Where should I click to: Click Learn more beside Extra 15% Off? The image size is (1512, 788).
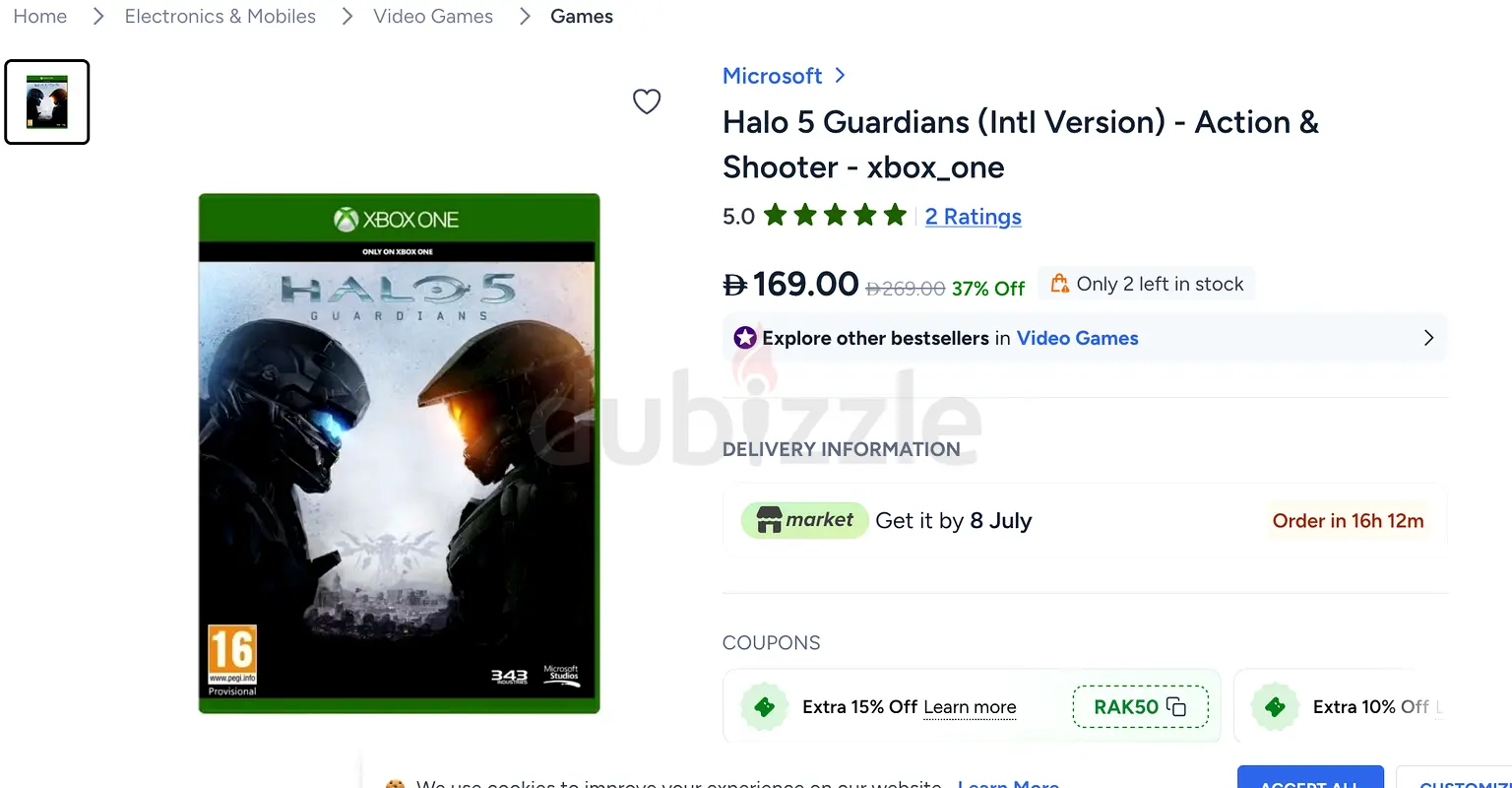pos(970,707)
